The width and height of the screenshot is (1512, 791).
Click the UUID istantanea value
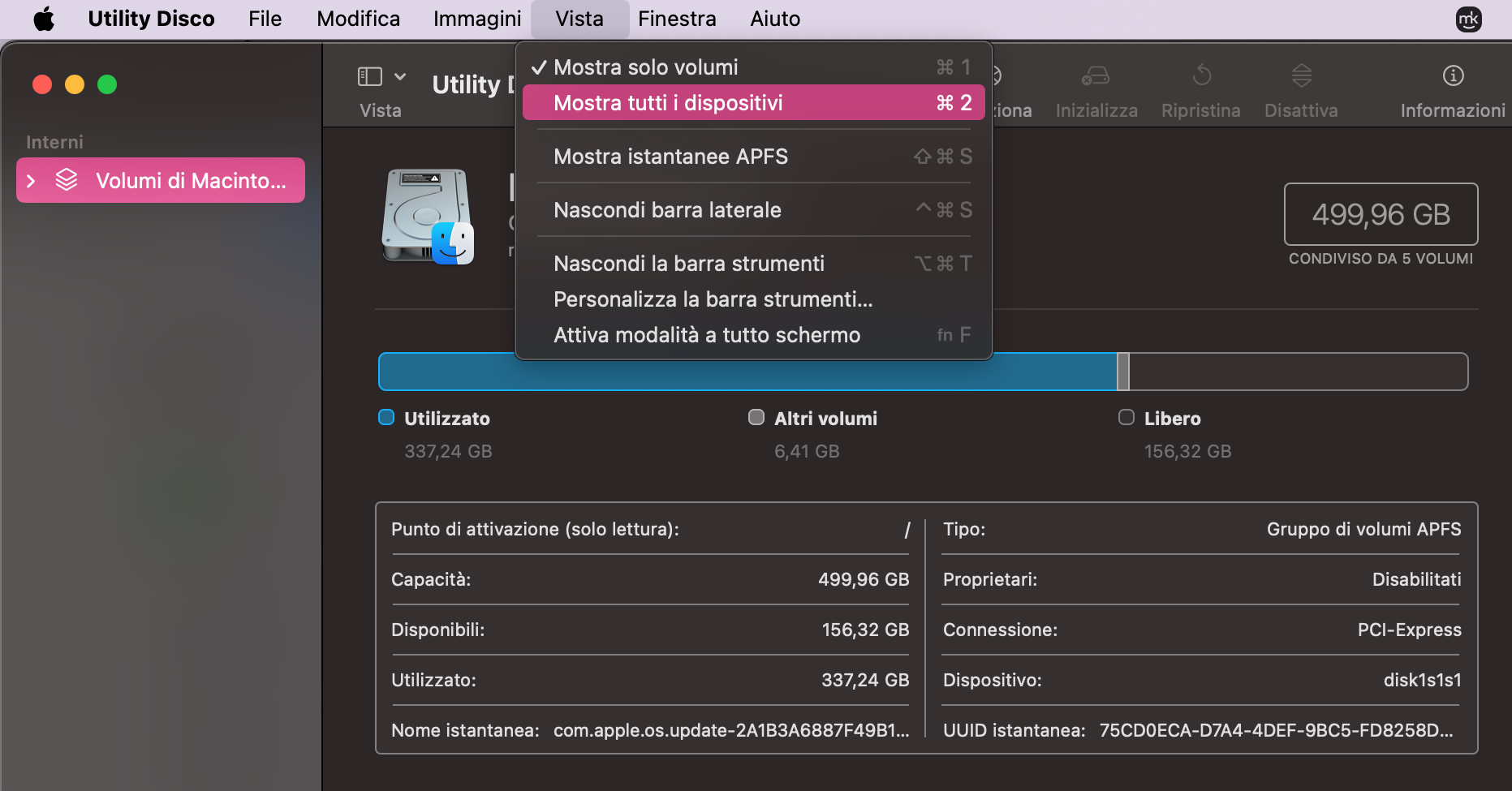pos(1276,731)
